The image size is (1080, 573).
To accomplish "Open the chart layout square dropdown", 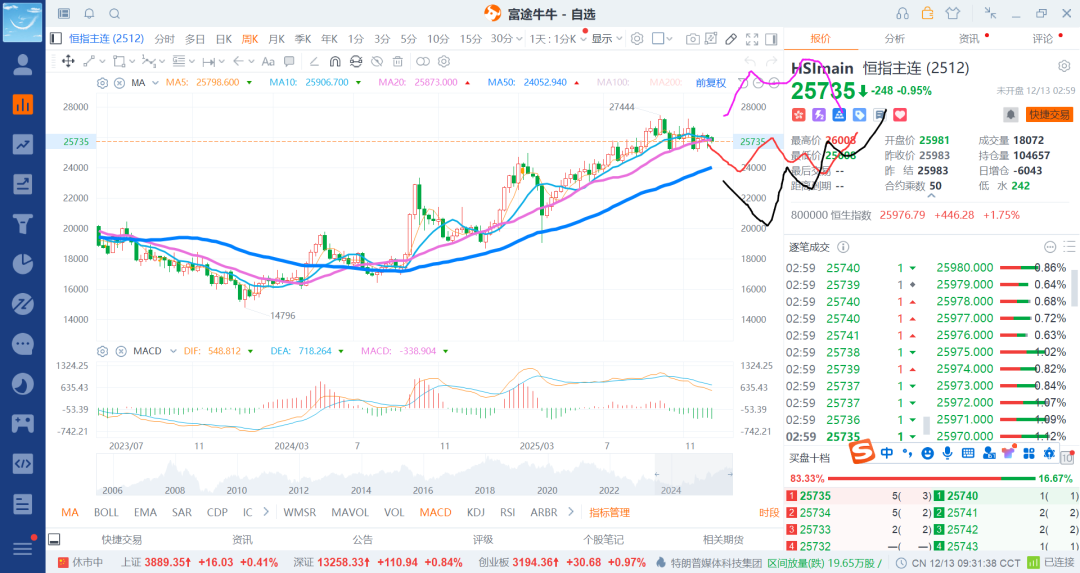I will [662, 39].
